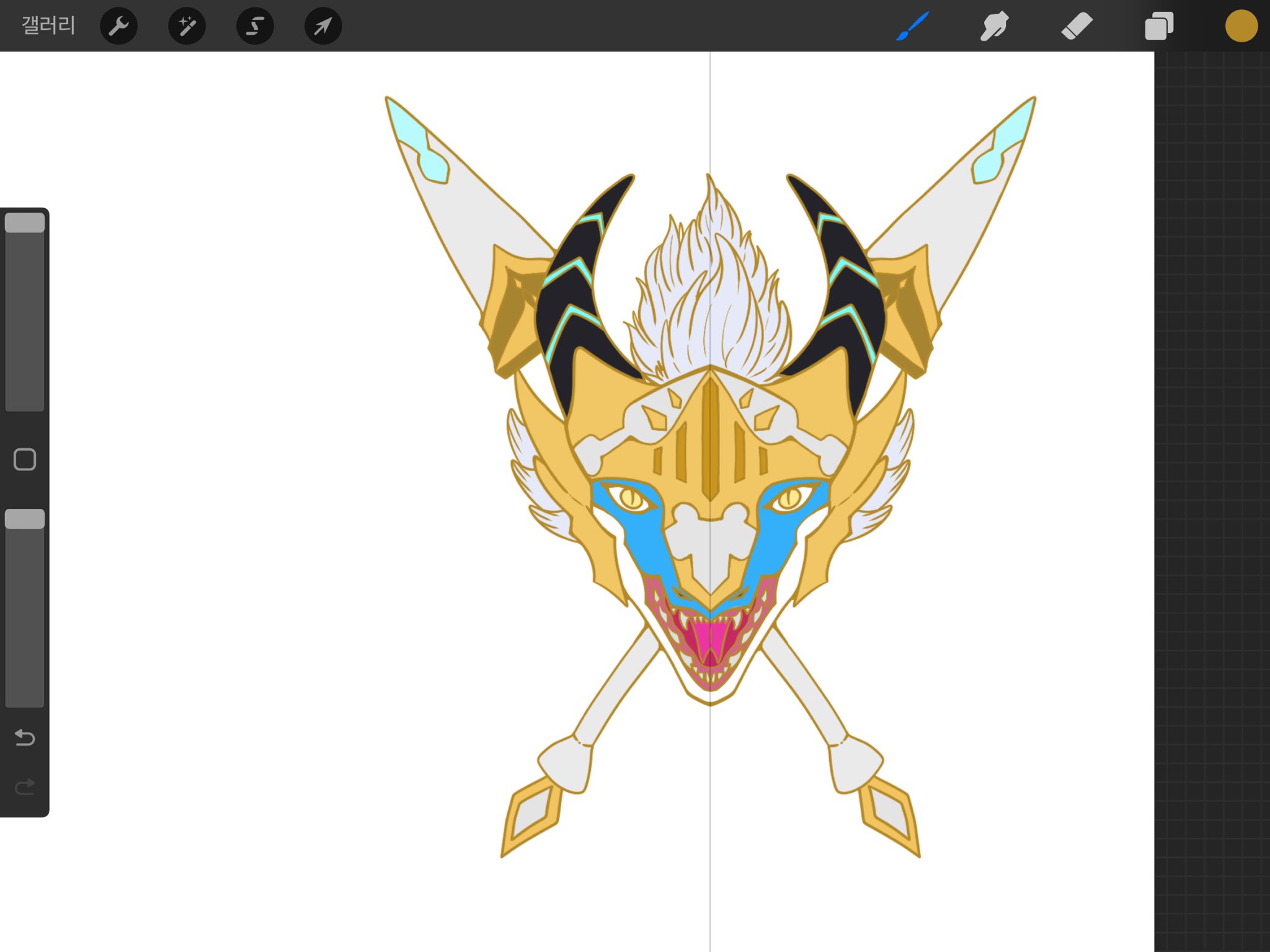Select the Brush tool
The width and height of the screenshot is (1270, 952).
912,26
